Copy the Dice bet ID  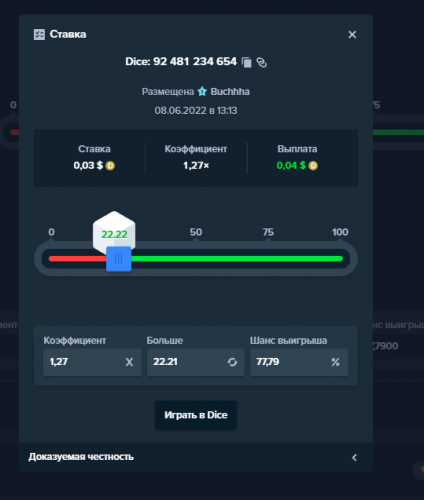247,62
